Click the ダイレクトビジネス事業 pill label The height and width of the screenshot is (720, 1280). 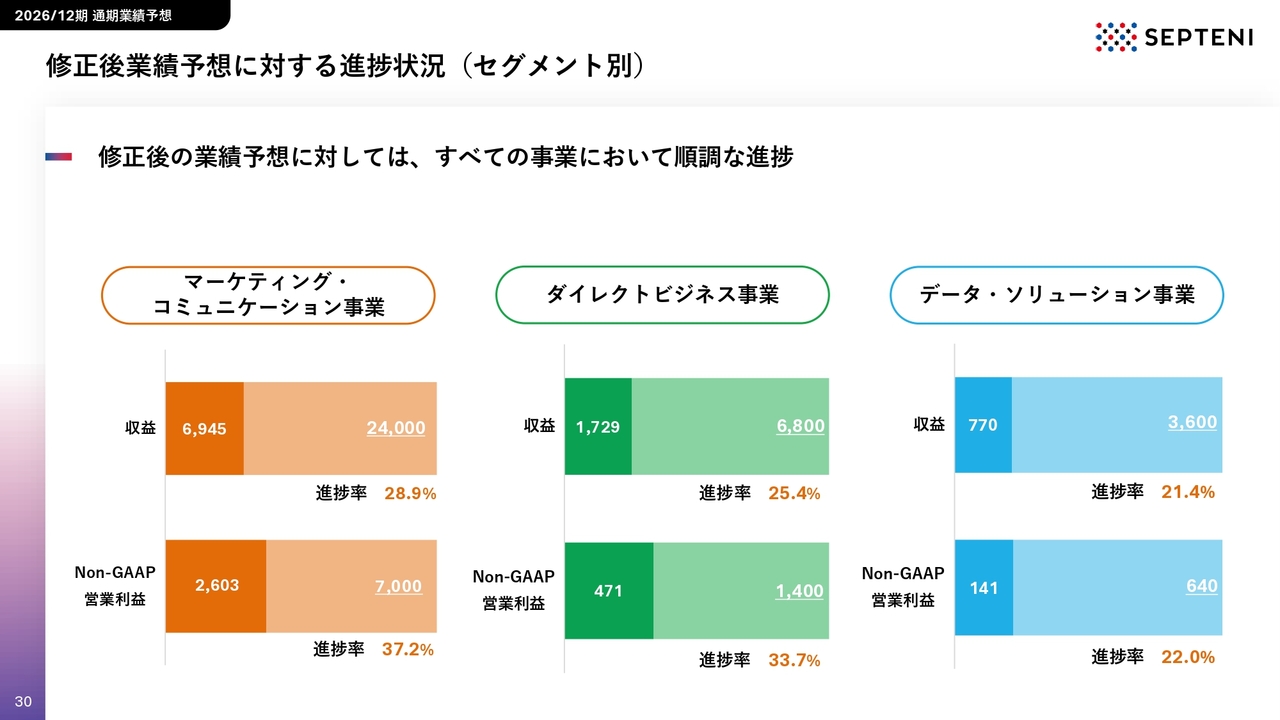click(x=662, y=295)
